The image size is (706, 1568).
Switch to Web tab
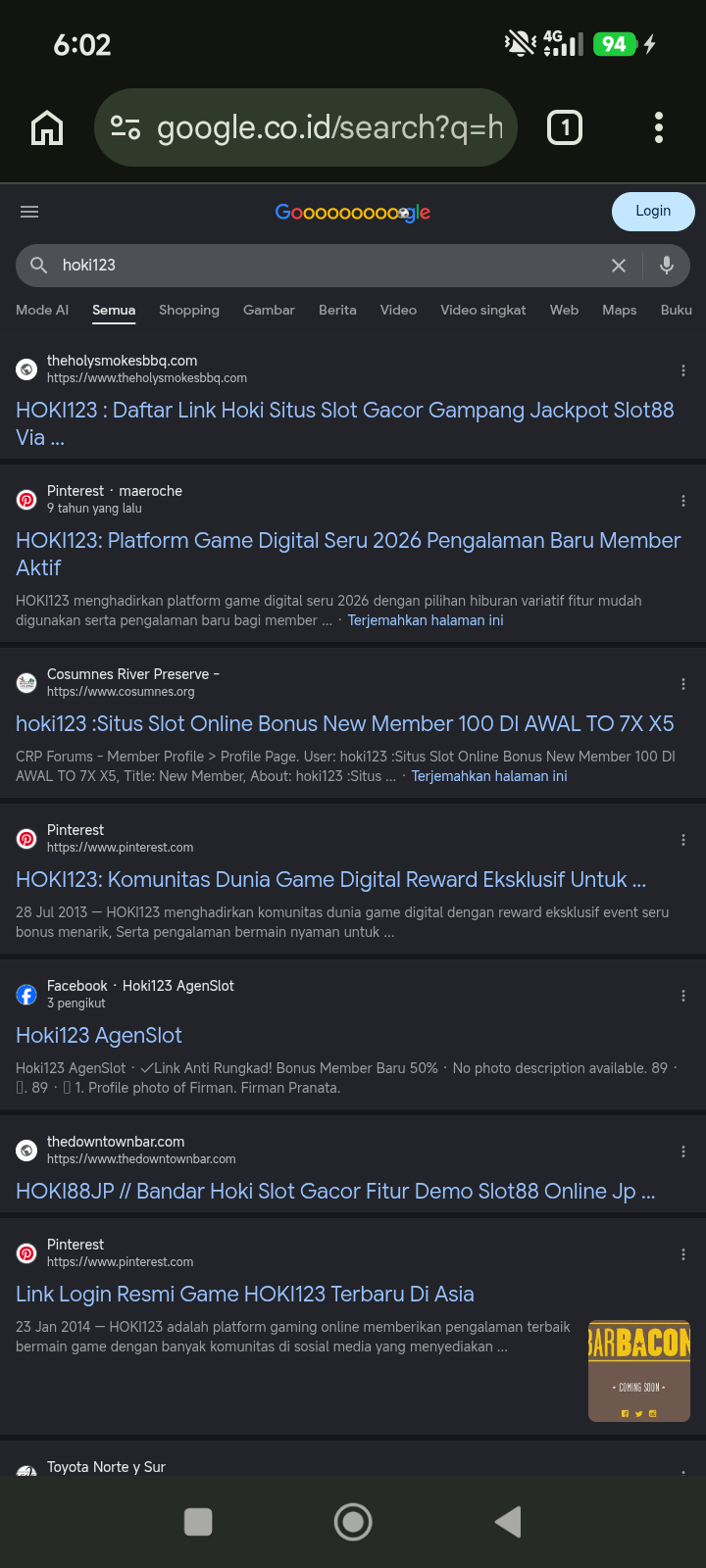coord(564,310)
